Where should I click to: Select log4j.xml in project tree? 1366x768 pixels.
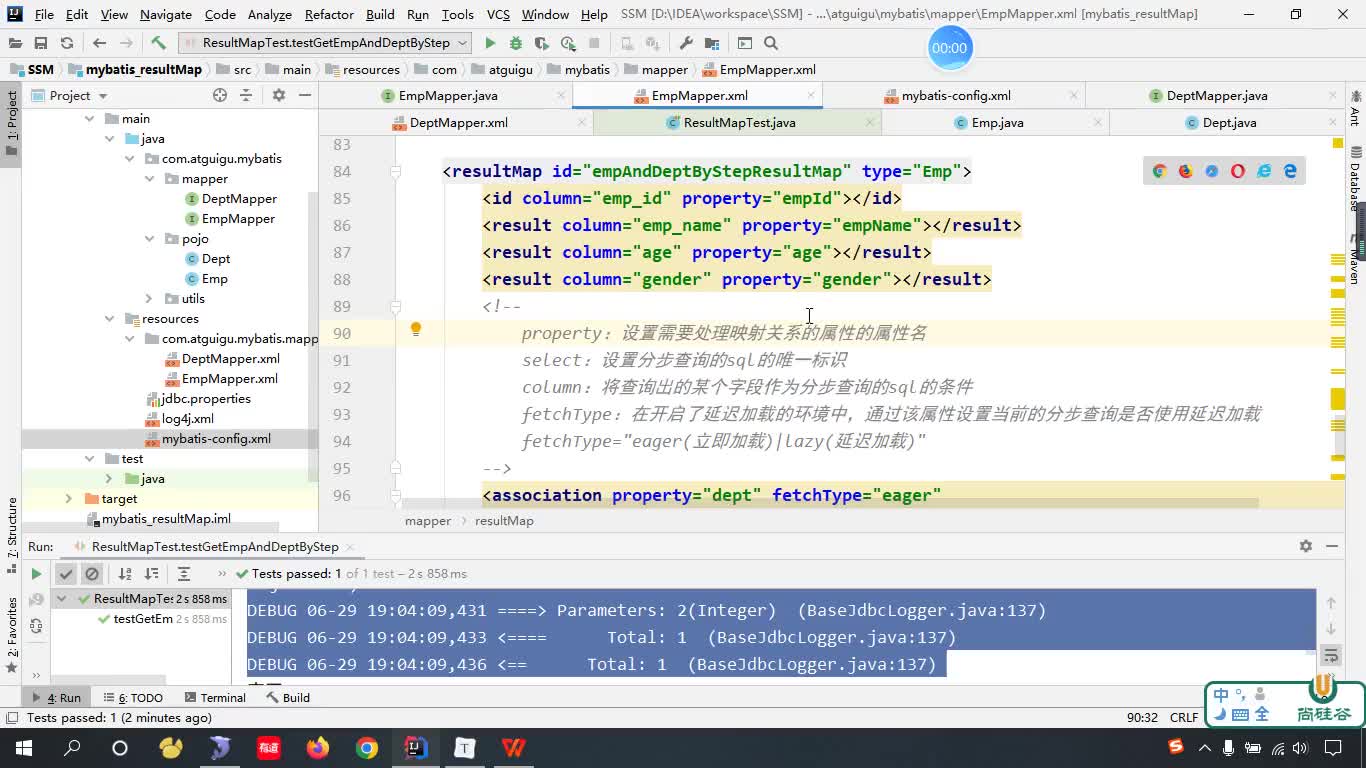[x=188, y=419]
